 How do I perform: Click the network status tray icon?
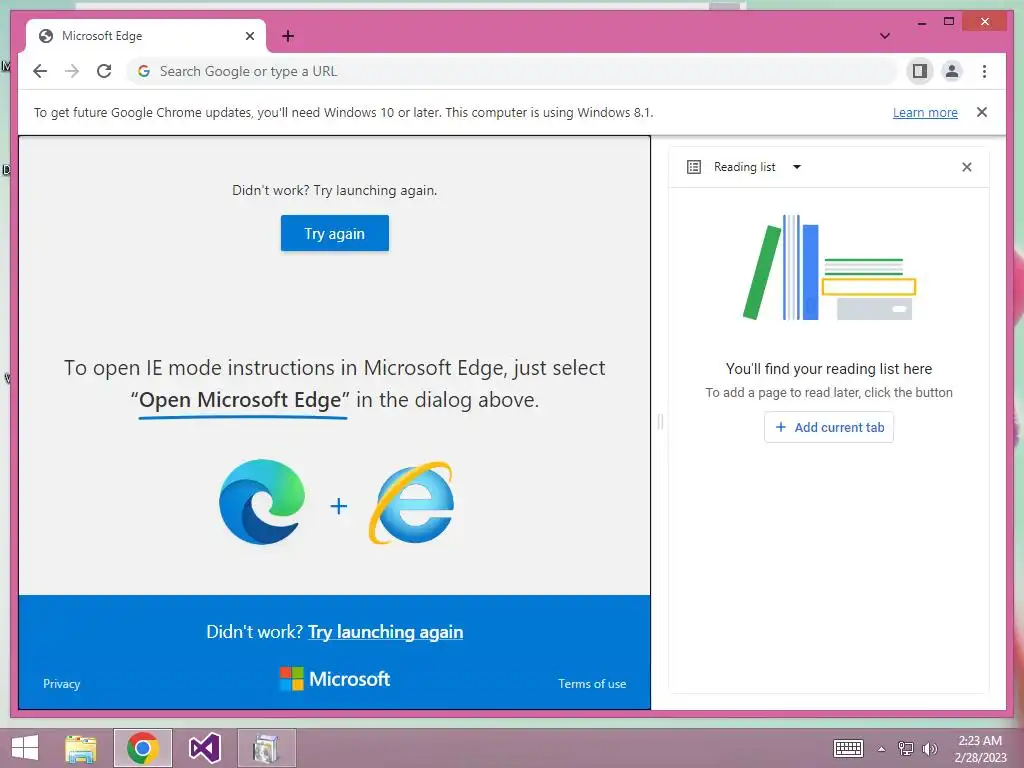(905, 749)
